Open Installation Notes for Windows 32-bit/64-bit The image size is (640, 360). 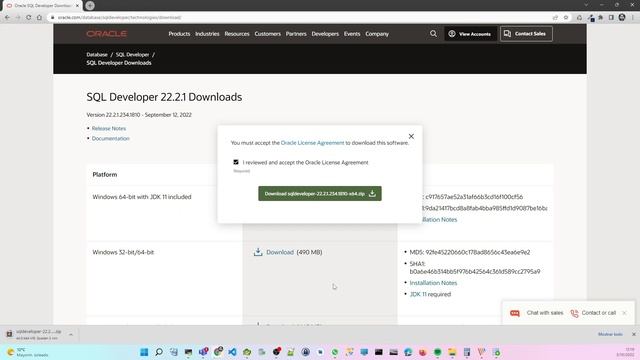(x=433, y=283)
